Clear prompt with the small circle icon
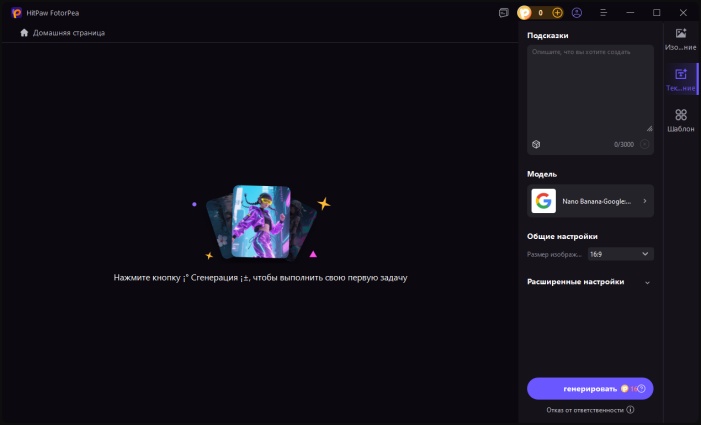Image resolution: width=701 pixels, height=425 pixels. point(645,144)
